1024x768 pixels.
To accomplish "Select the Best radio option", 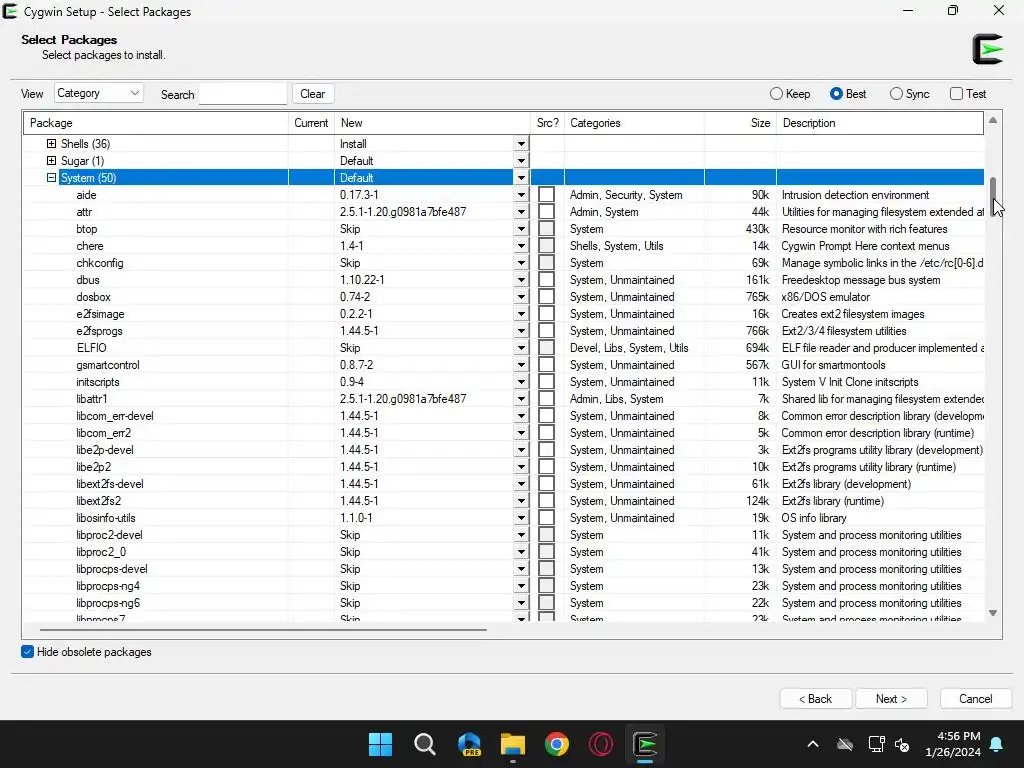I will click(x=848, y=94).
